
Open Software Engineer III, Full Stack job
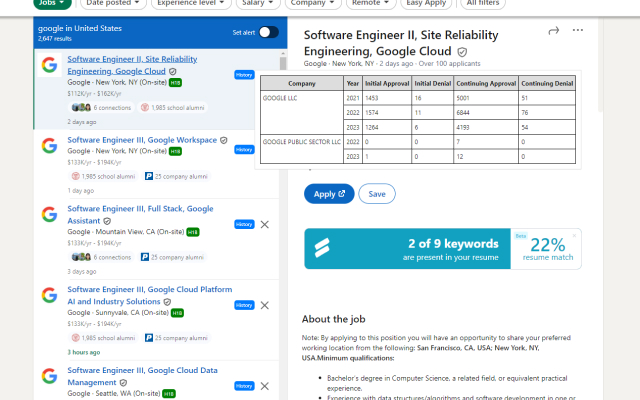click(140, 215)
